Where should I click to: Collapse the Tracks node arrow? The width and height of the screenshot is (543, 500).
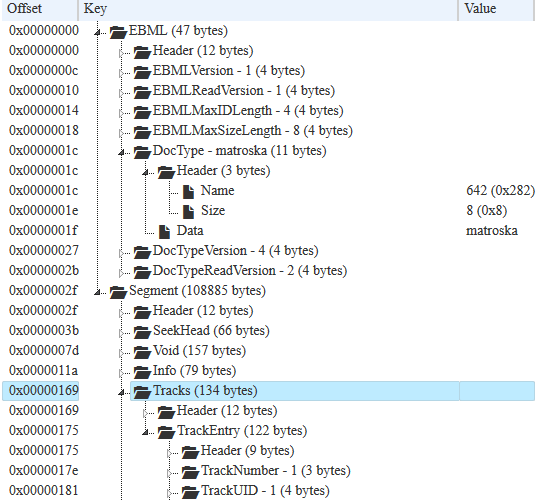(121, 392)
